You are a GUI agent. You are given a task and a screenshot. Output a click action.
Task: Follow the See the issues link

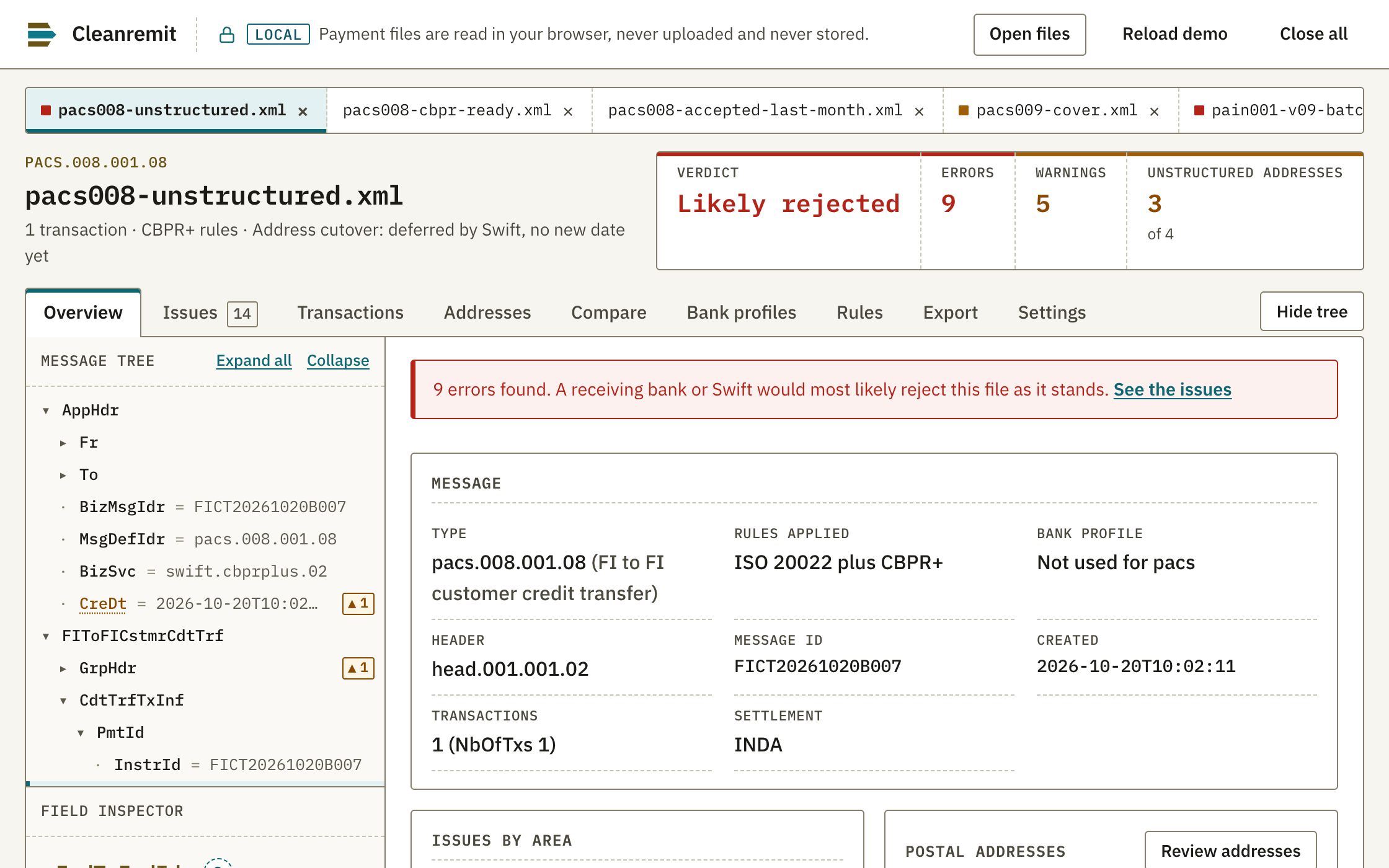point(1173,390)
